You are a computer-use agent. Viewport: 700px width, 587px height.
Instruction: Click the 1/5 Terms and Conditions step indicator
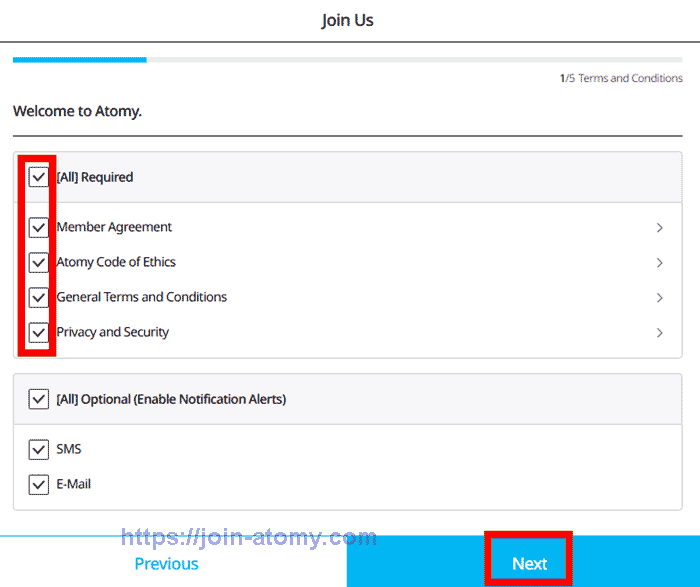pos(621,78)
